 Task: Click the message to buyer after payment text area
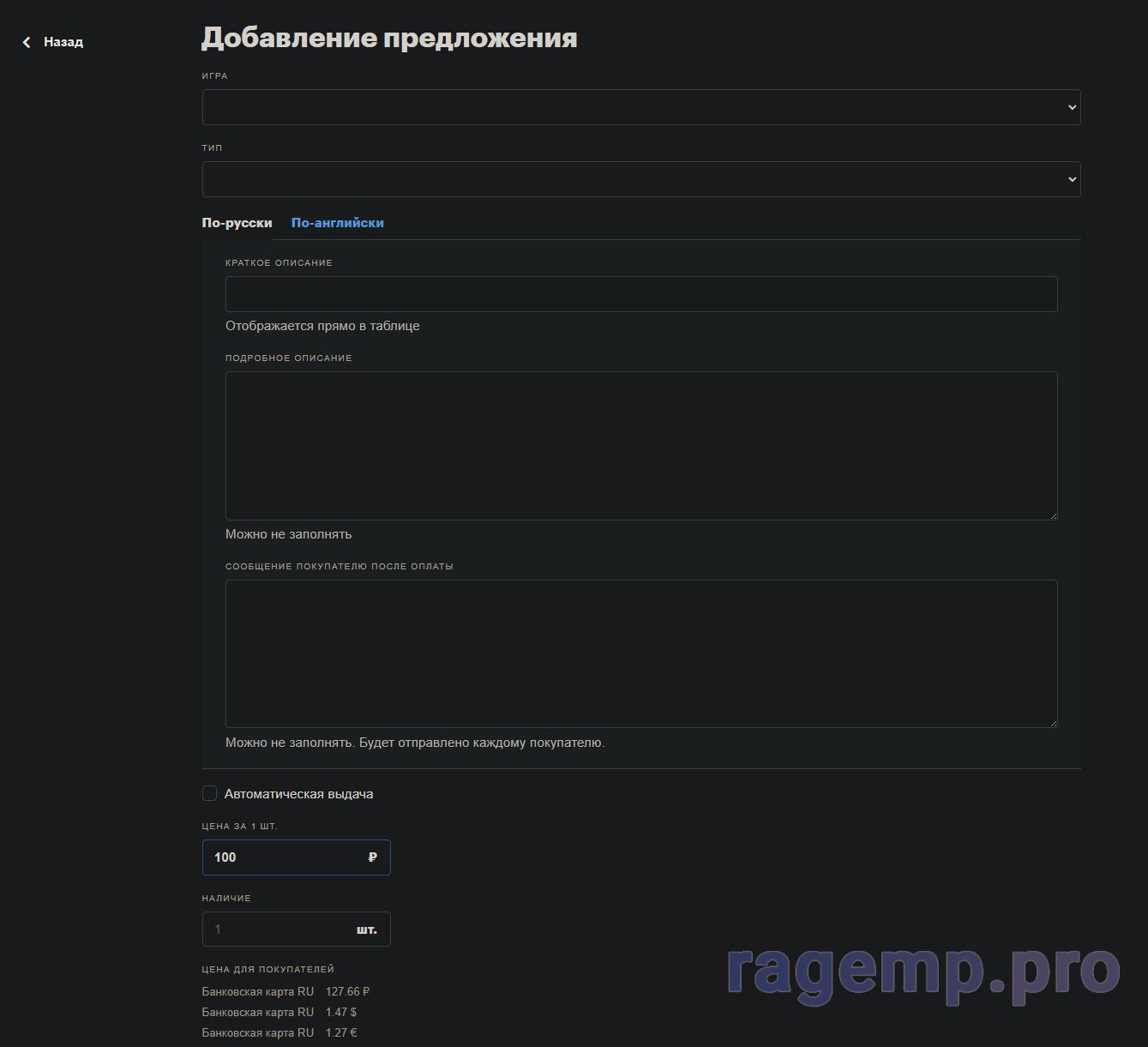(641, 654)
